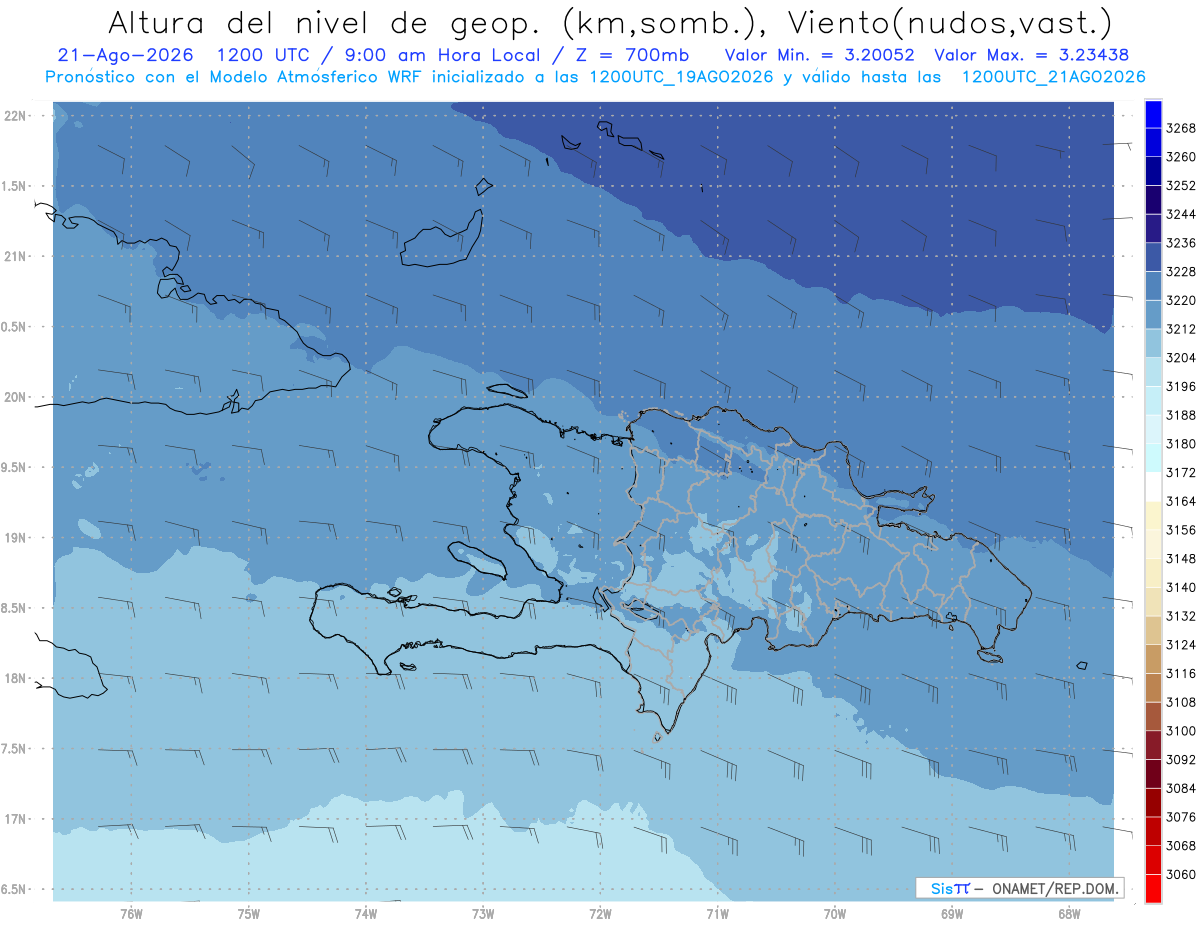Click the '3100' legend value
The width and height of the screenshot is (1200, 927).
pyautogui.click(x=1181, y=731)
